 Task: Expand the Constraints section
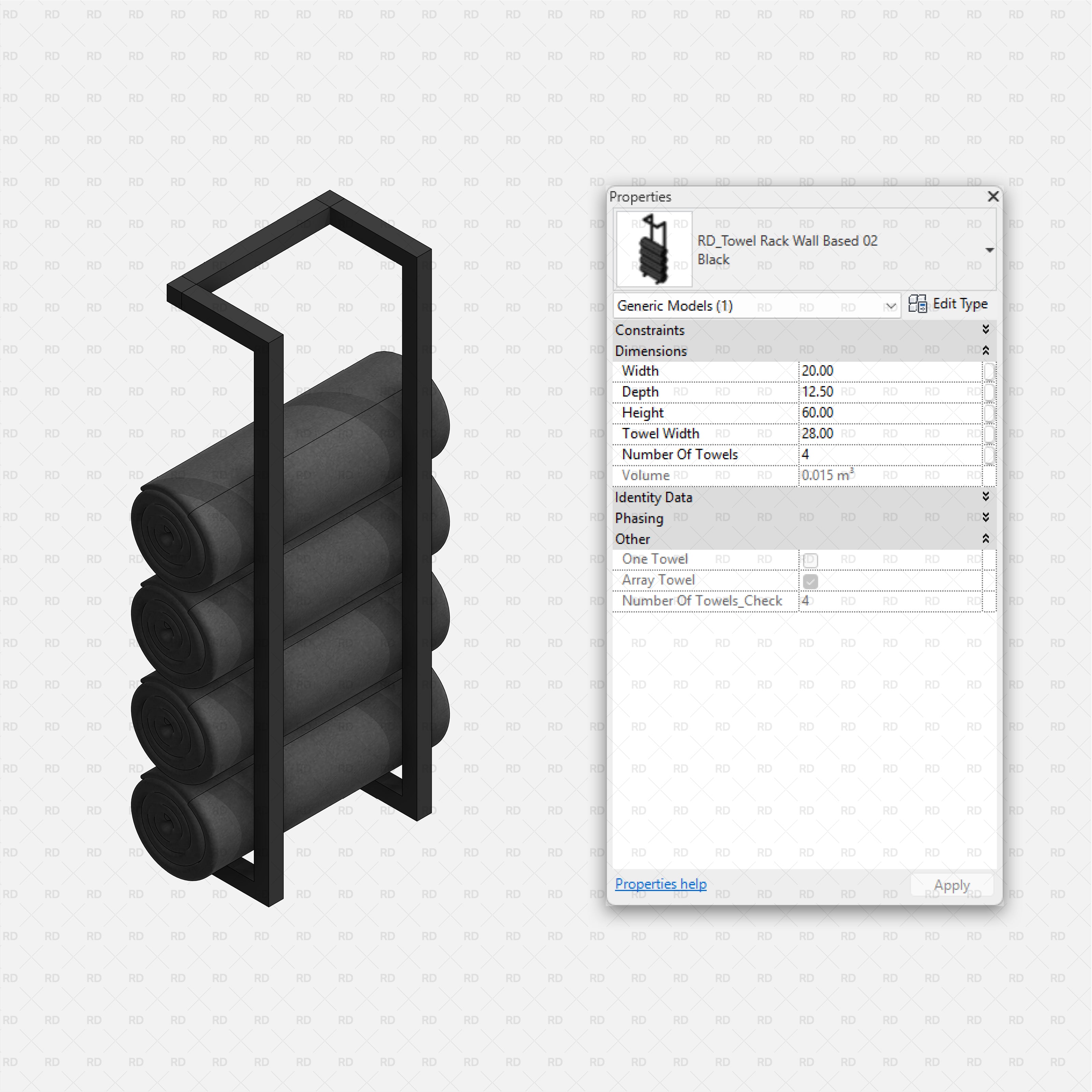click(986, 330)
